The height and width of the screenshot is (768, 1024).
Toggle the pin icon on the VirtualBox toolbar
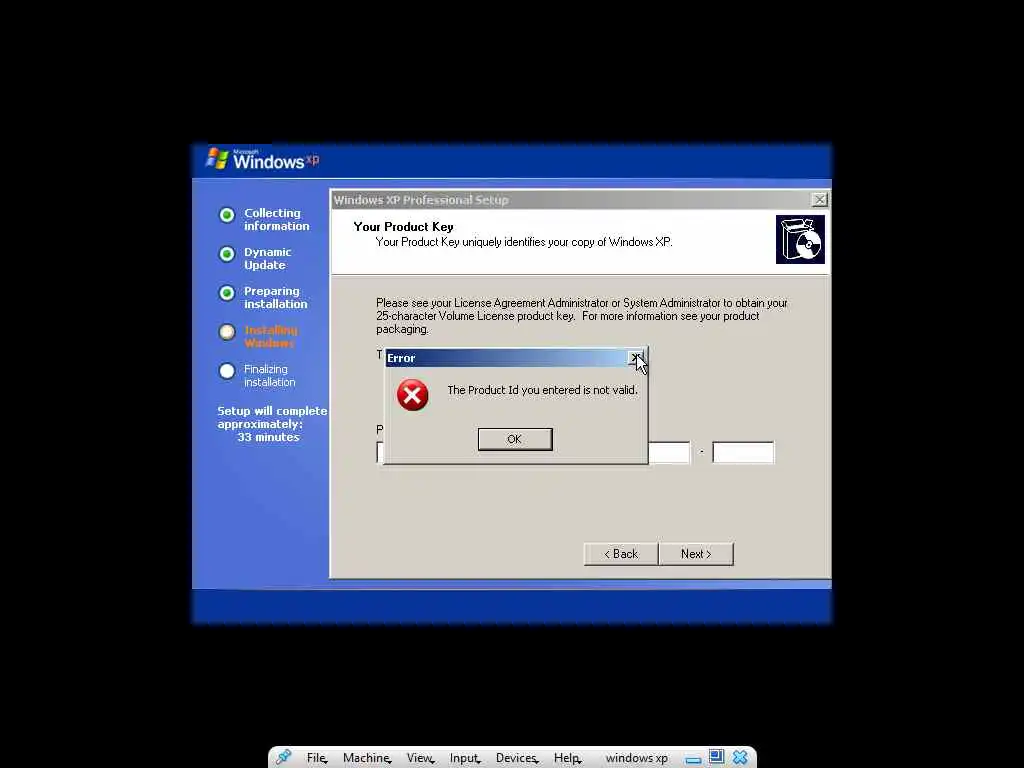[283, 758]
